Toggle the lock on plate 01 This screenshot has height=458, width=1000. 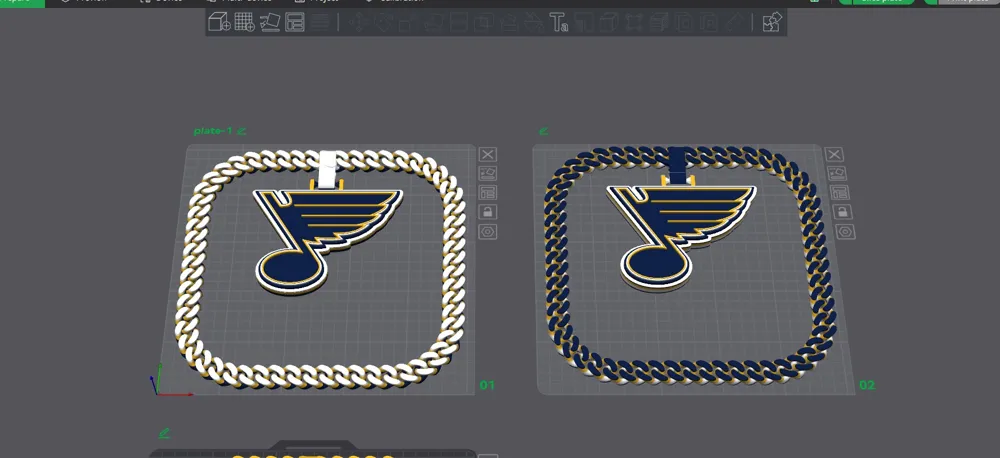pos(487,212)
